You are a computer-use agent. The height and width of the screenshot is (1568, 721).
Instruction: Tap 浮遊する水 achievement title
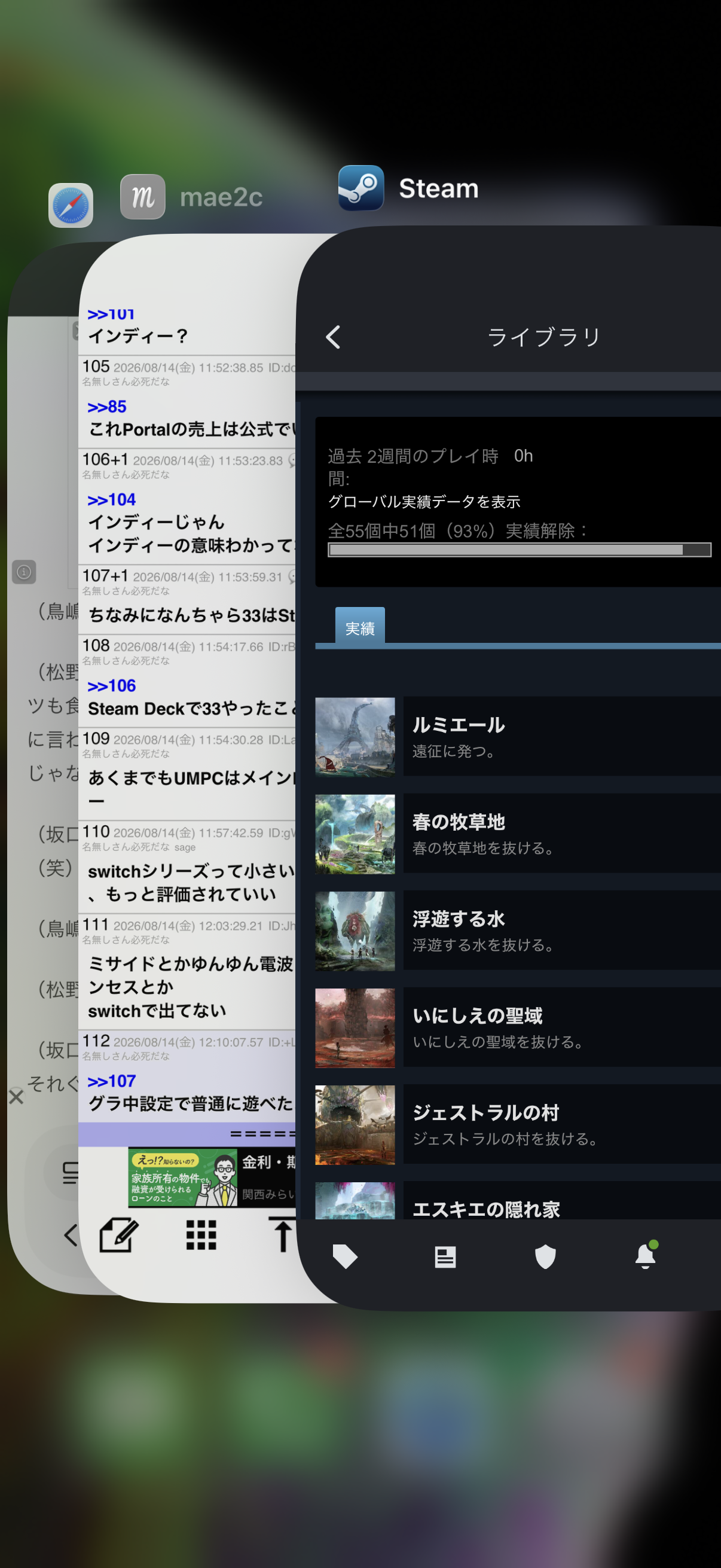coord(459,919)
